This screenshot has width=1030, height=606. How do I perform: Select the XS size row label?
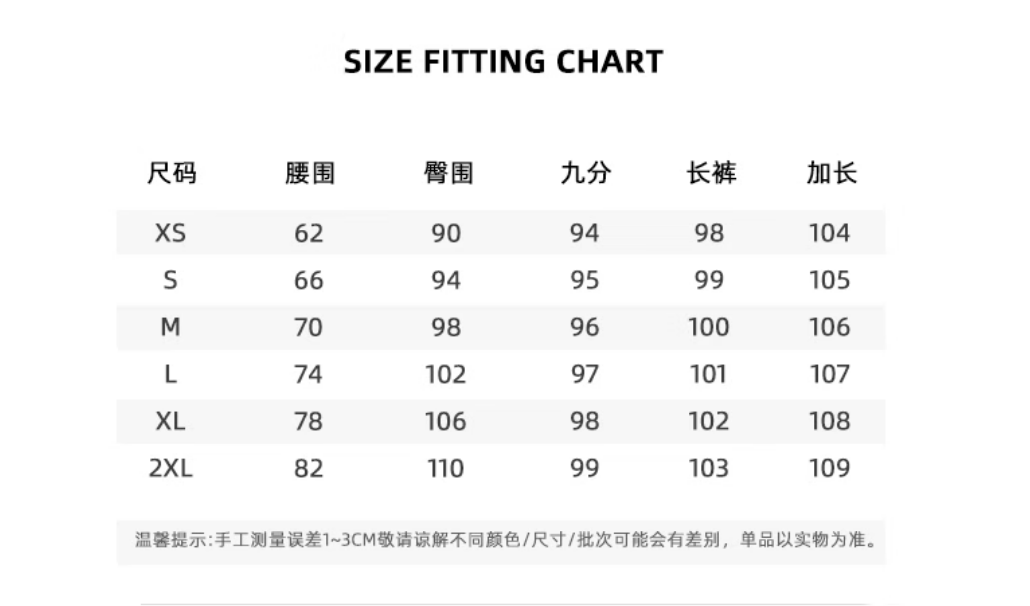[x=171, y=233]
